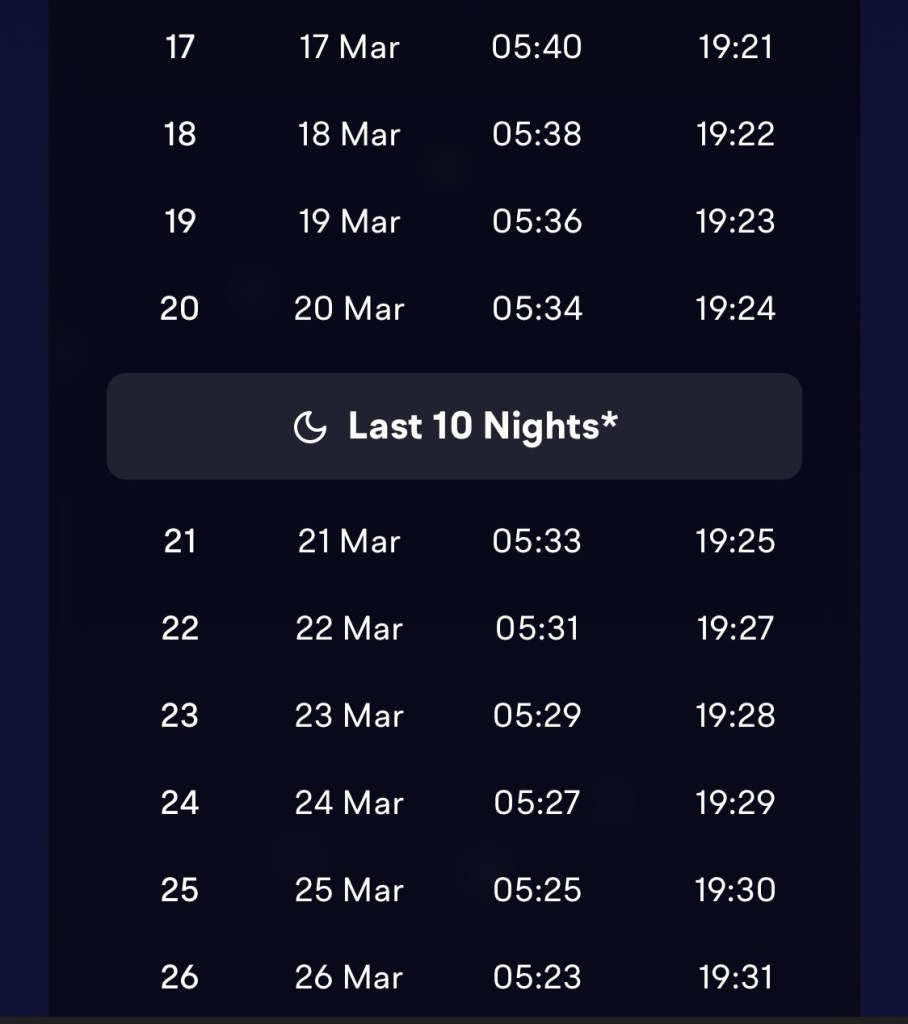Click the 05:31 time for 22 Mar
Image resolution: width=908 pixels, height=1024 pixels.
[x=537, y=628]
